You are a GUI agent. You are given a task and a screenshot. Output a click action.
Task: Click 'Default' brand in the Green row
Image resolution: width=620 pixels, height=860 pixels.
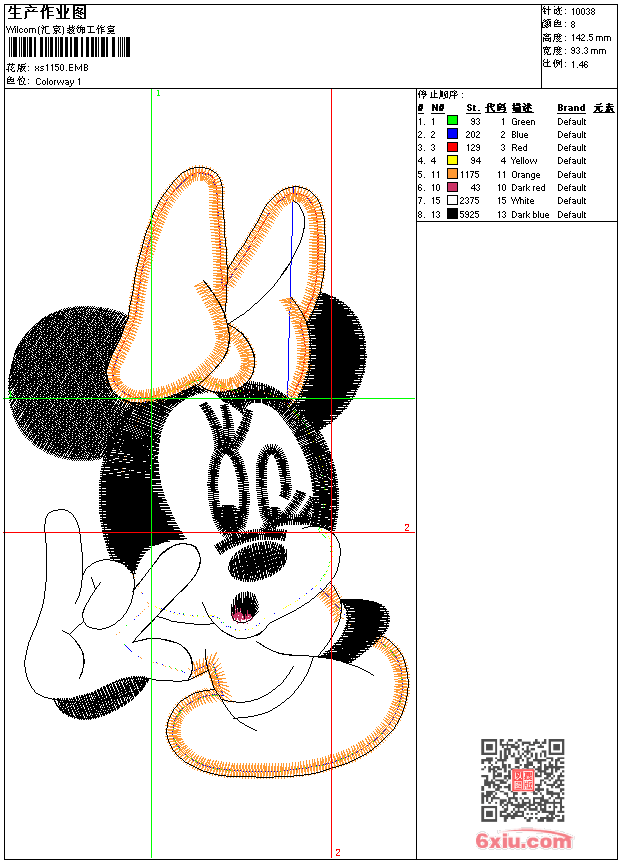tap(572, 122)
